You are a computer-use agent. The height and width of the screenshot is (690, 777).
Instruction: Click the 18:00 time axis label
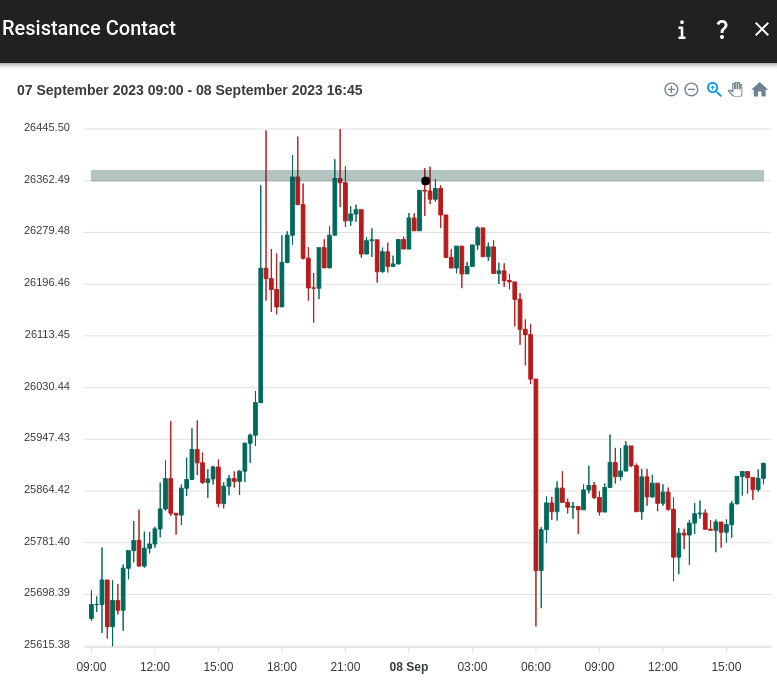tap(282, 667)
